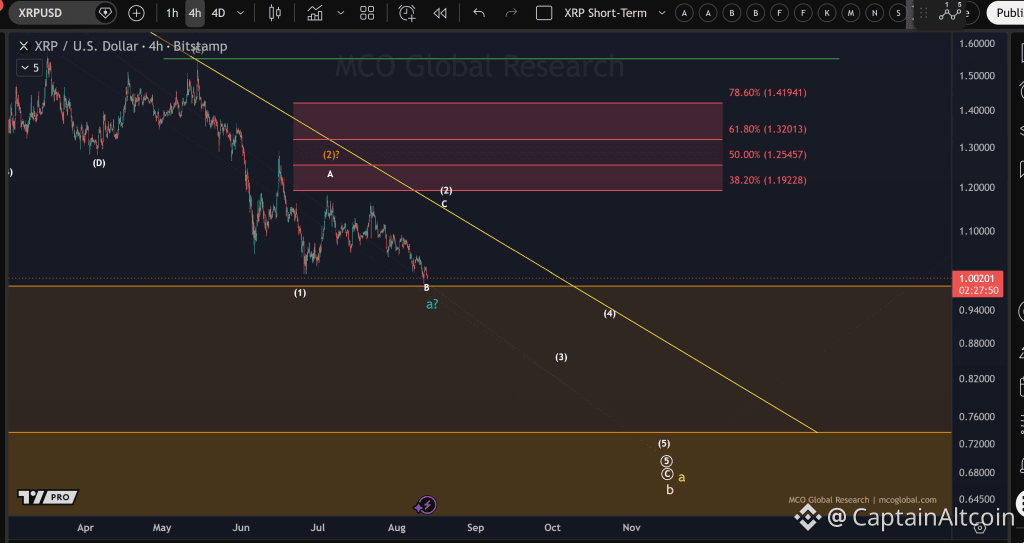The width and height of the screenshot is (1024, 543).
Task: Click the Nov label on time axis
Action: tap(631, 527)
